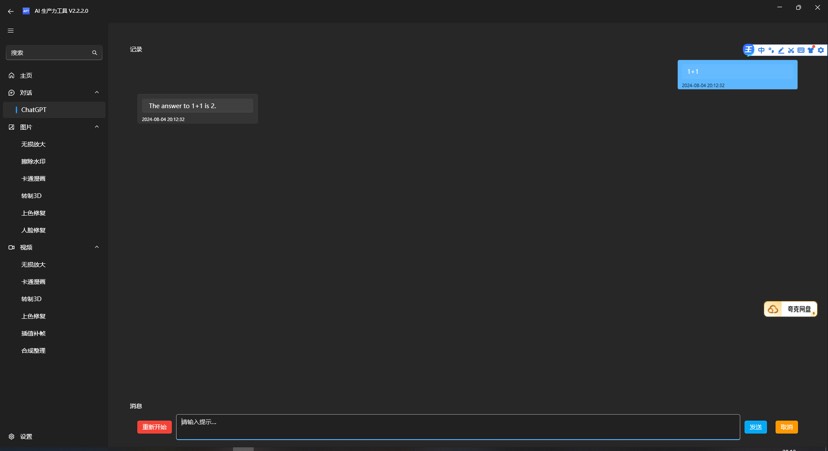Collapse the 对话 section
The image size is (828, 451).
[97, 93]
